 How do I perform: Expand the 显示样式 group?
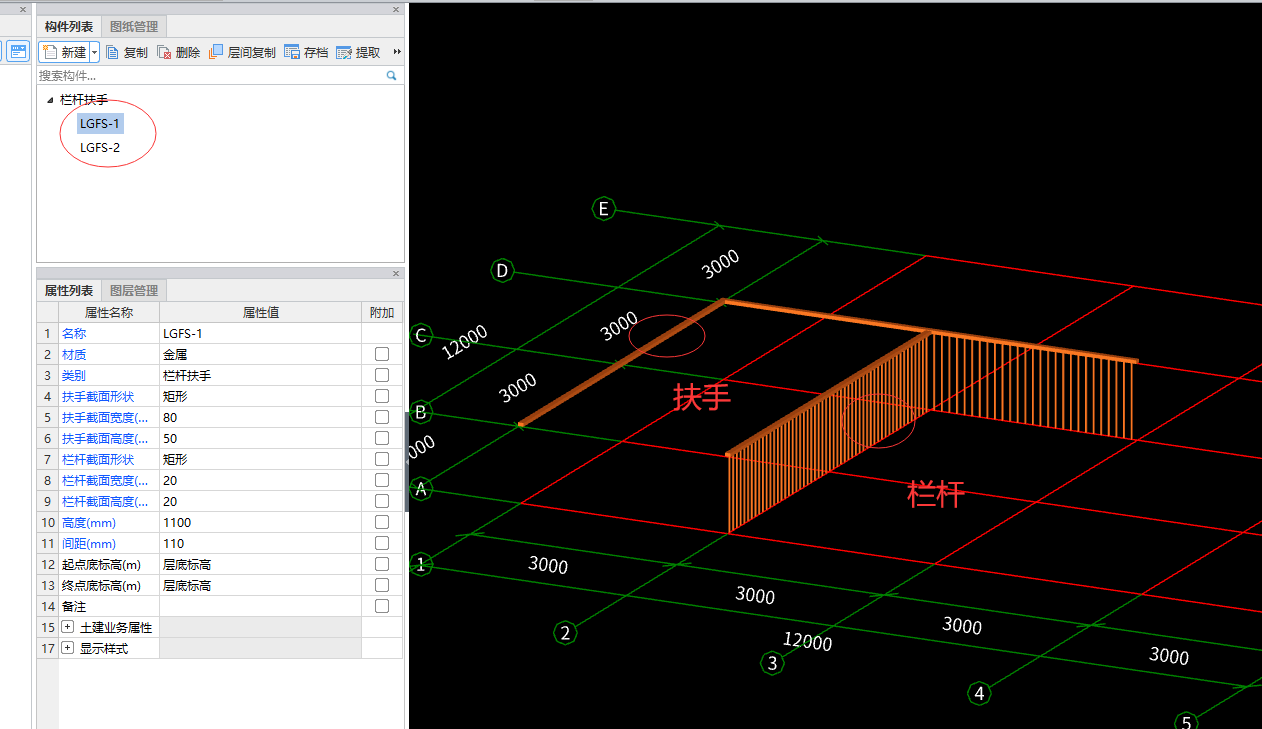click(68, 648)
